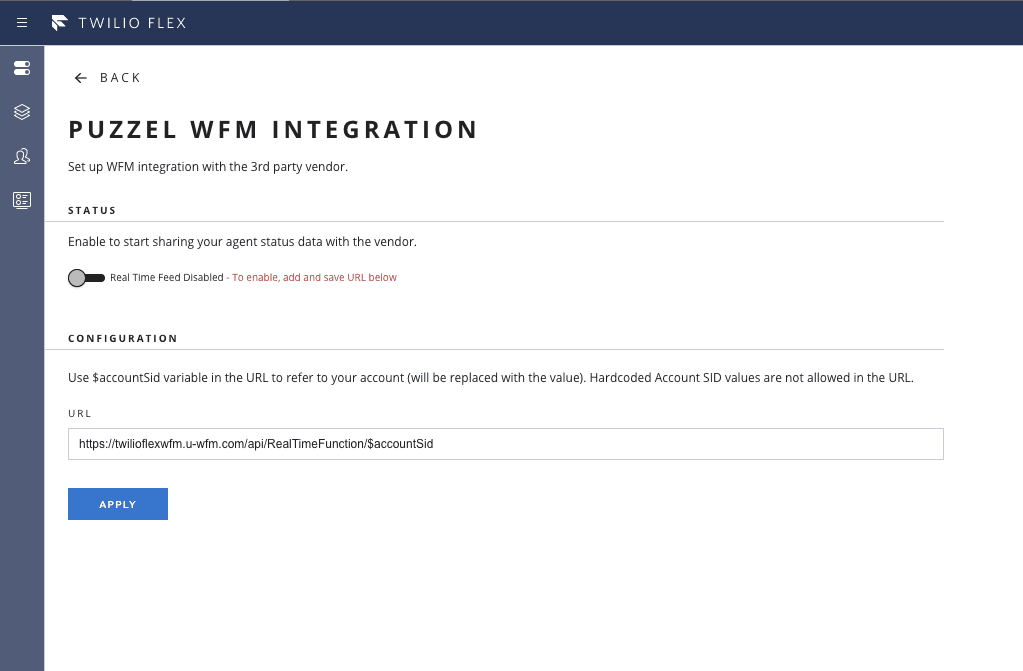
Task: Click the back arrow icon
Action: click(x=80, y=78)
